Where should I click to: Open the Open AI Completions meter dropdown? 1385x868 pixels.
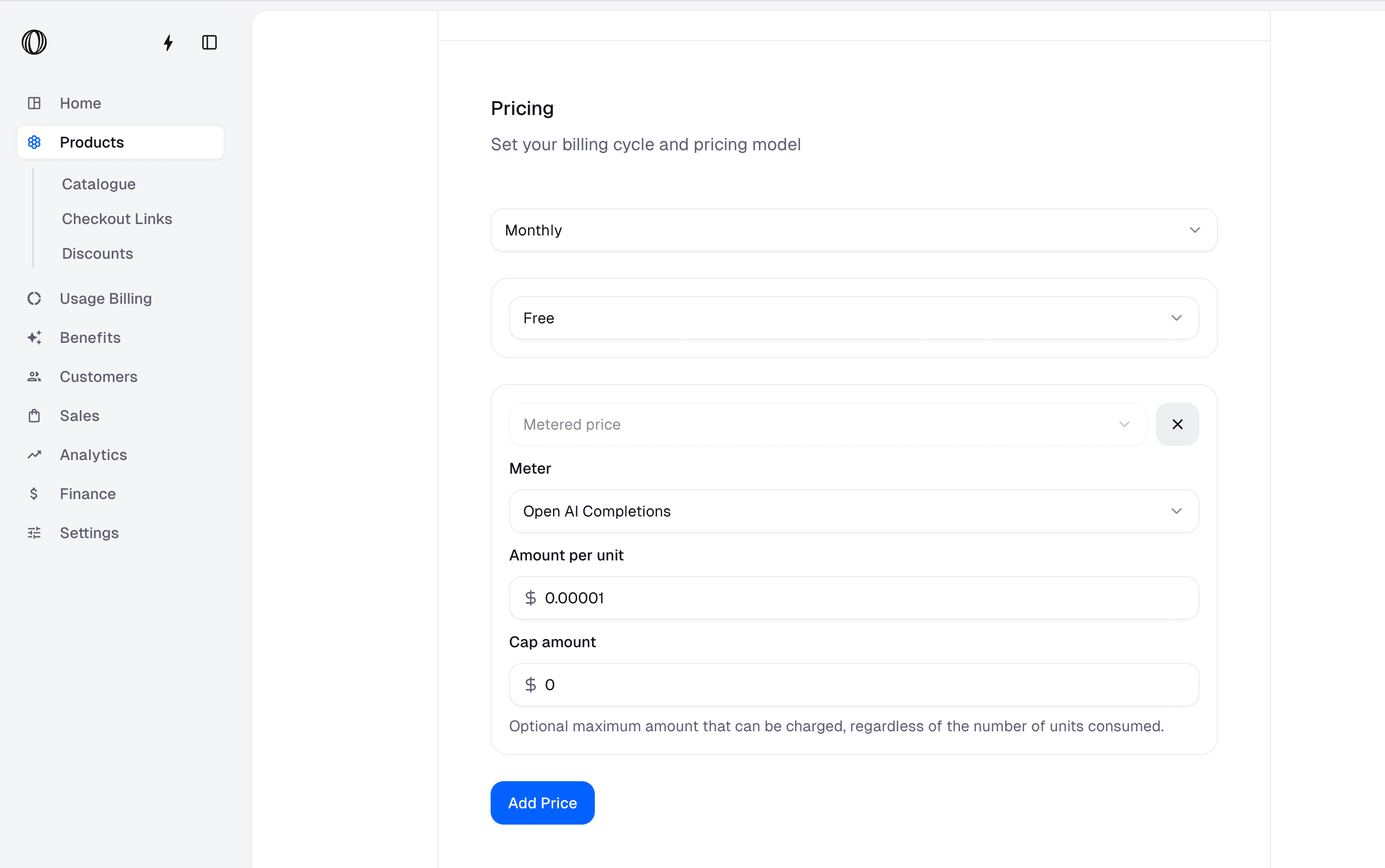tap(853, 511)
